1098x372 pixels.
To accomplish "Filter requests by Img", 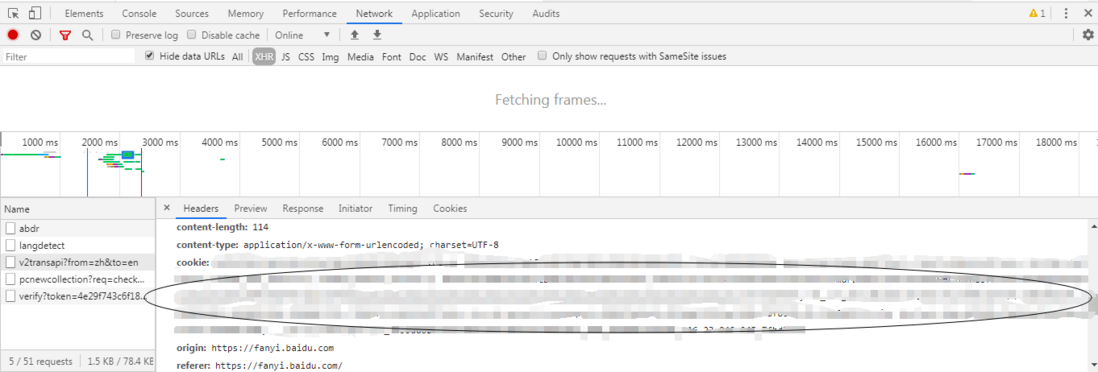I will tap(330, 57).
